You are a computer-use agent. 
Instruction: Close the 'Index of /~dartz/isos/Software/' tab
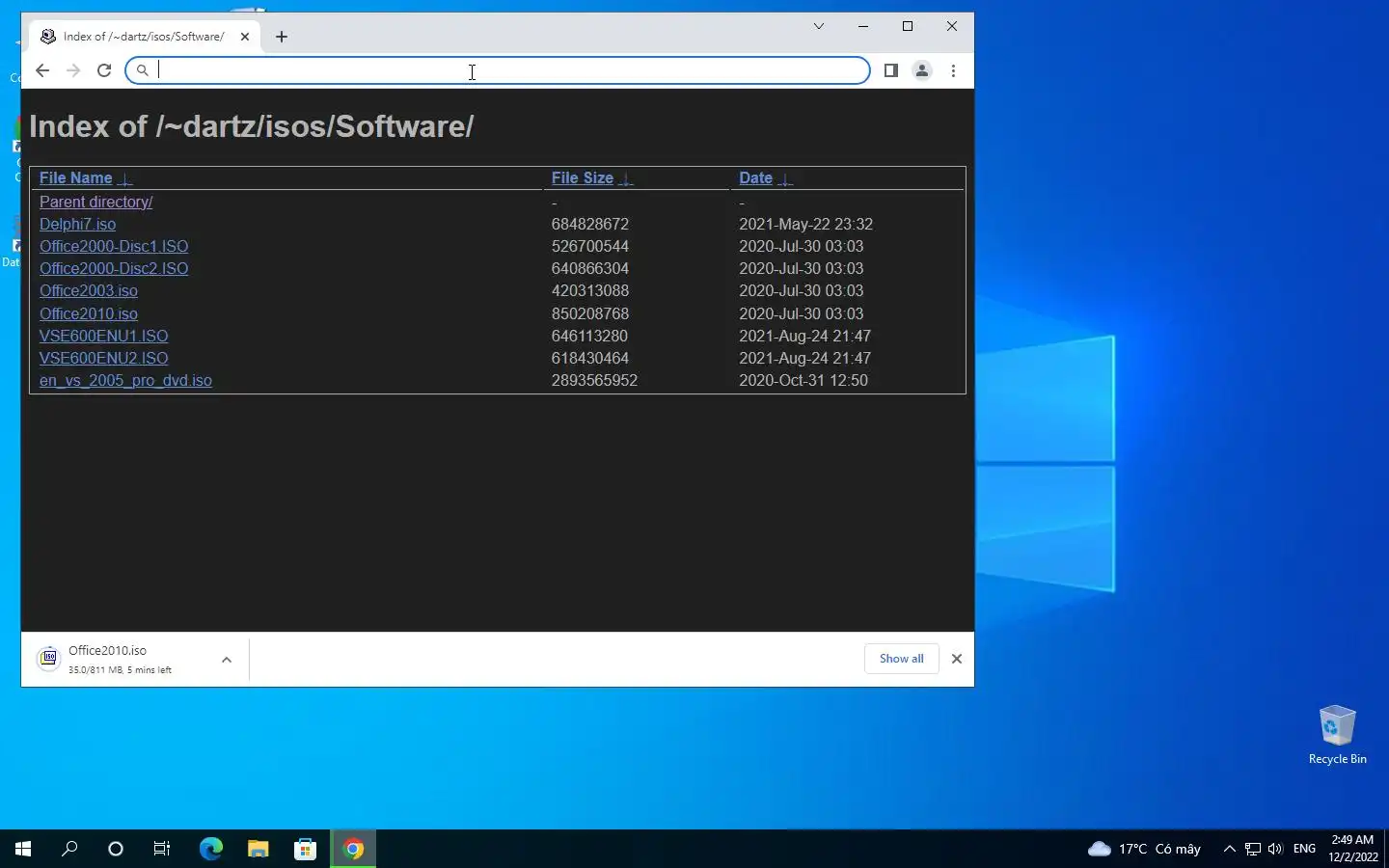tap(245, 37)
